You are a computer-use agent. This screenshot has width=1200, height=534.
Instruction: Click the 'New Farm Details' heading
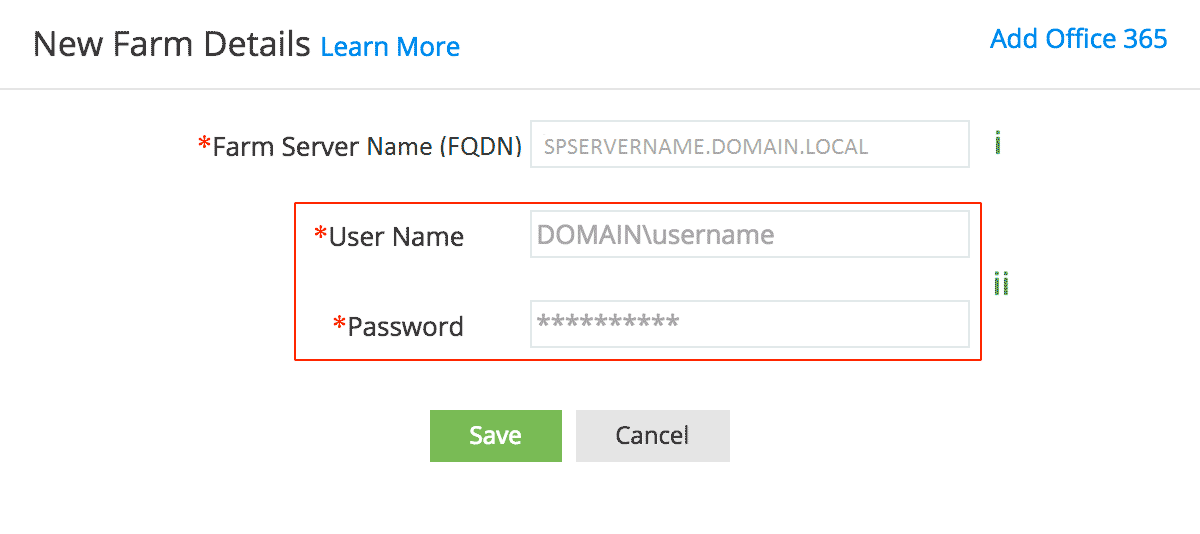point(172,45)
